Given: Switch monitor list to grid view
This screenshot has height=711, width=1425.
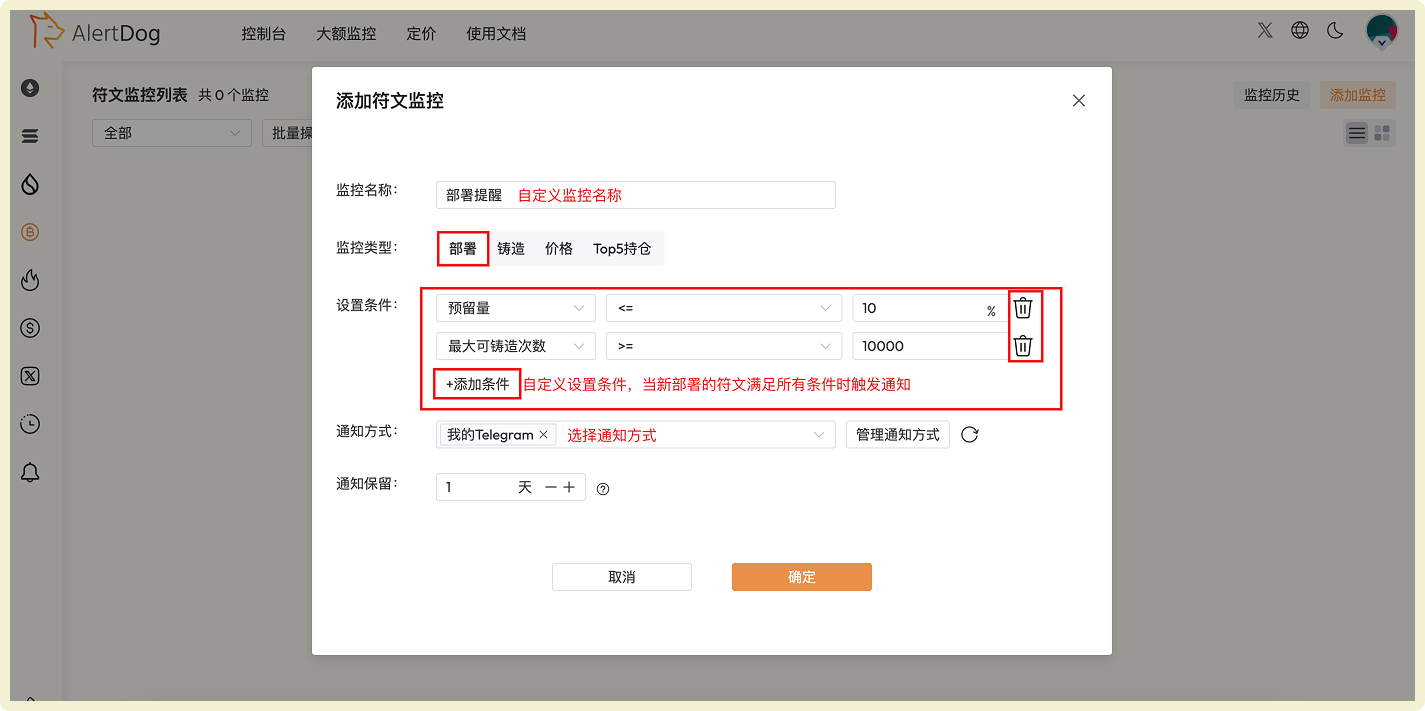Looking at the screenshot, I should pyautogui.click(x=1382, y=132).
